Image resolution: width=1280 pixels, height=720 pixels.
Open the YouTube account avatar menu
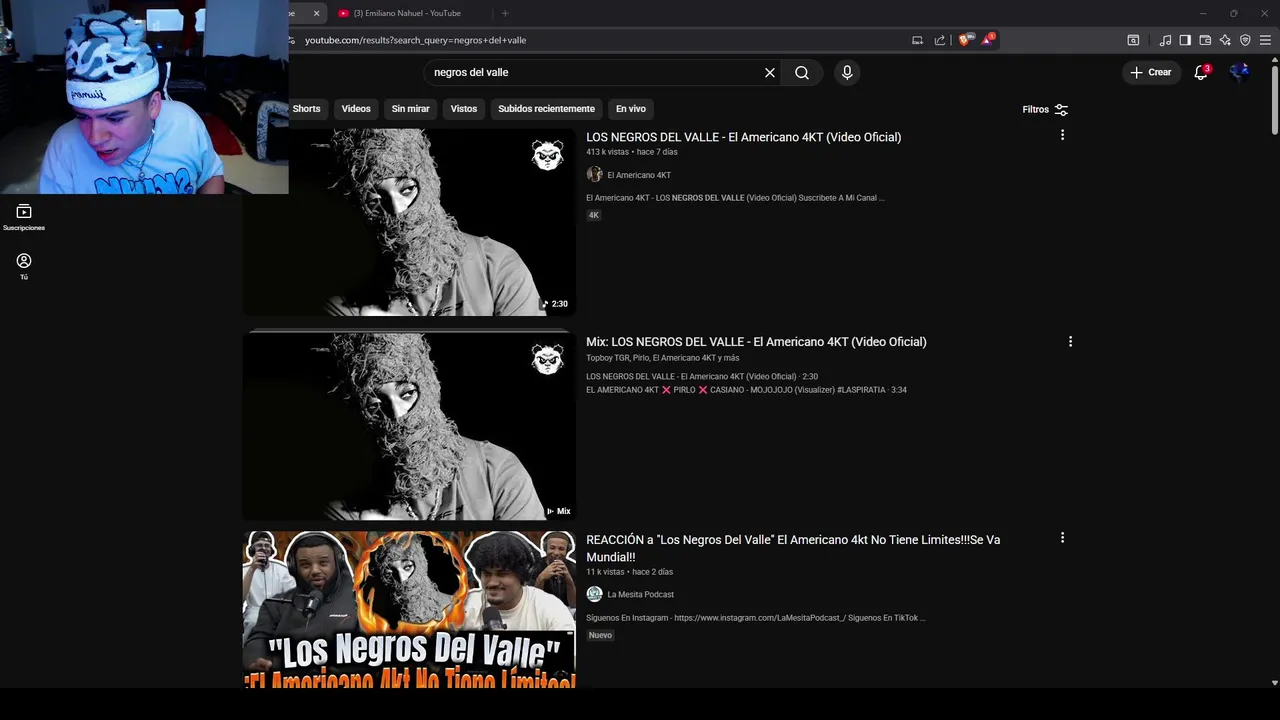tap(1240, 72)
